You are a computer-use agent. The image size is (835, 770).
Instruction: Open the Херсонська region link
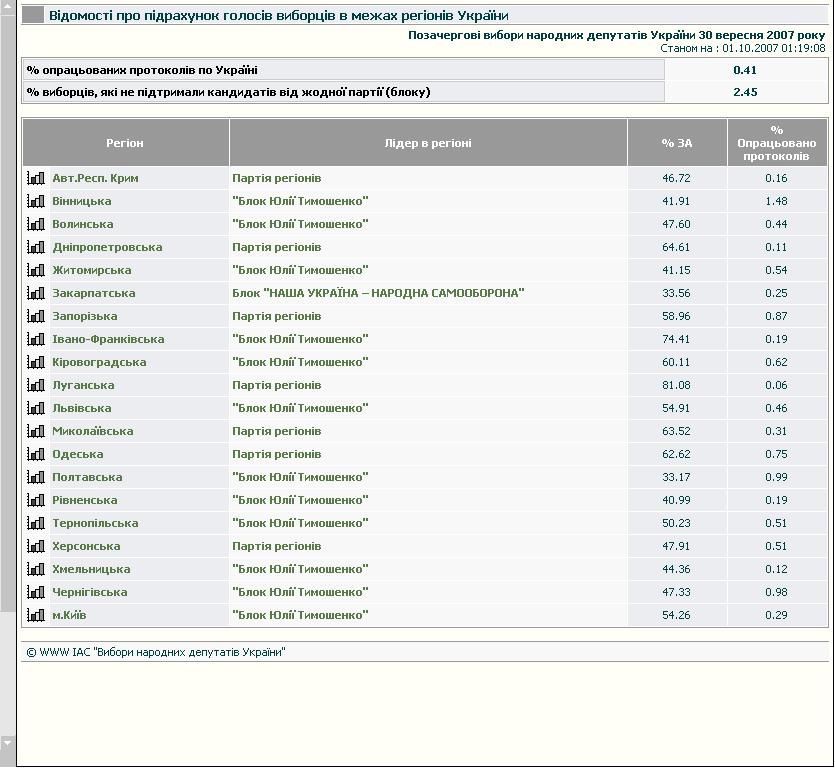pyautogui.click(x=86, y=546)
